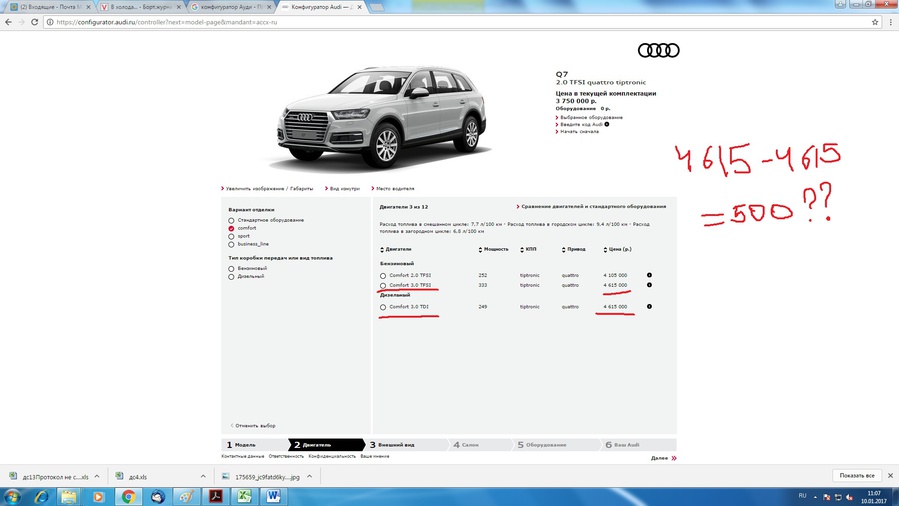
Task: Open Место водителя link
Action: (393, 189)
